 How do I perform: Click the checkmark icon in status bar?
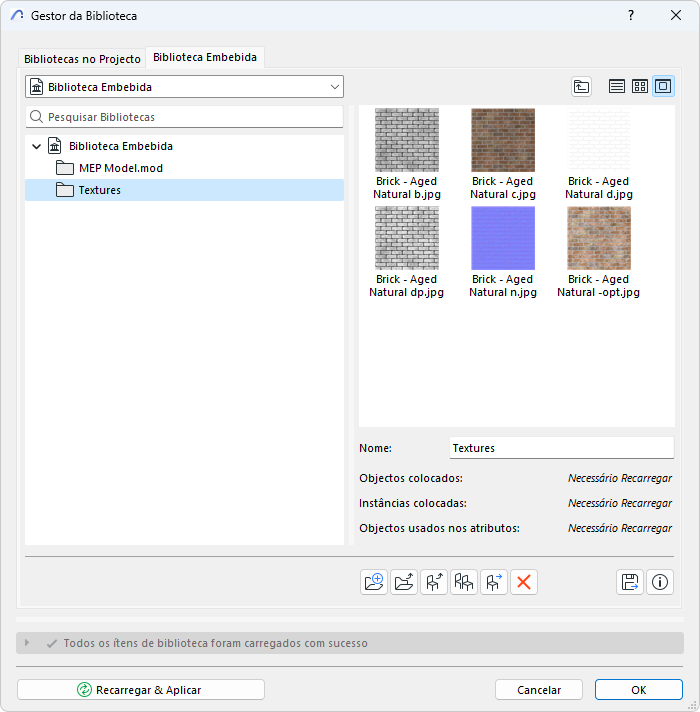tap(52, 643)
